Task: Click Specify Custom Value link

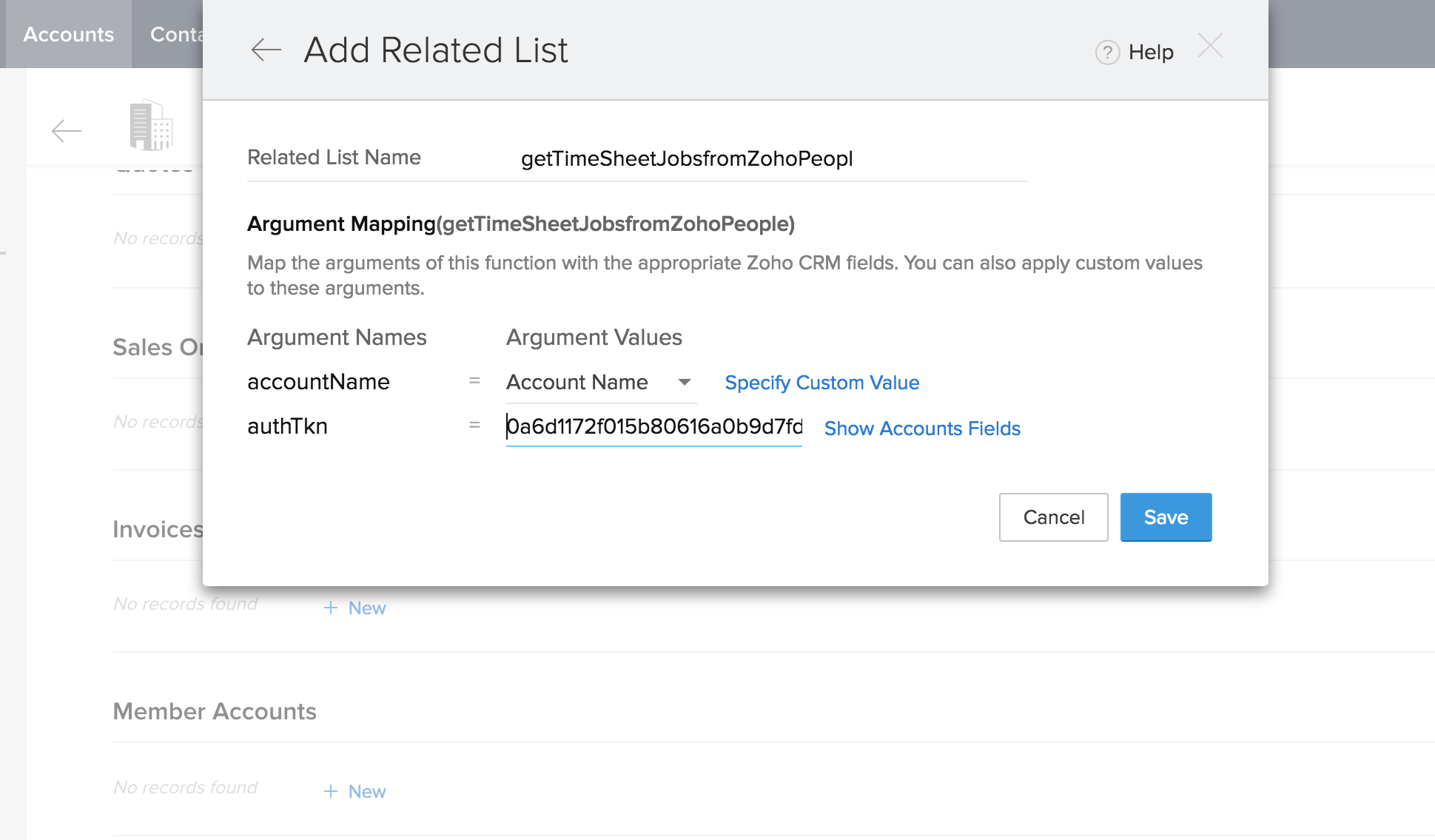Action: (x=821, y=383)
